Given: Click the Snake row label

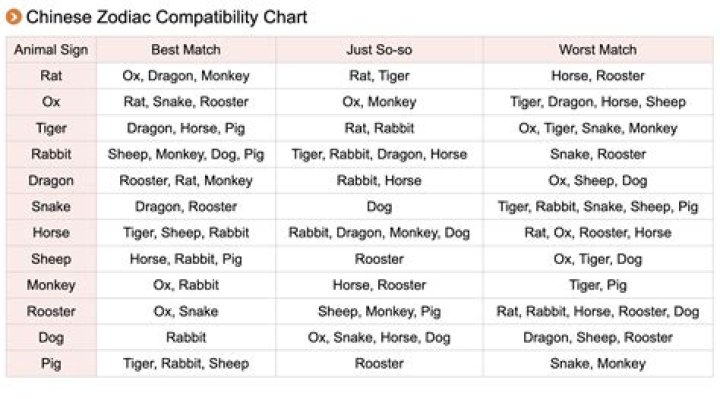Looking at the screenshot, I should coord(51,207).
